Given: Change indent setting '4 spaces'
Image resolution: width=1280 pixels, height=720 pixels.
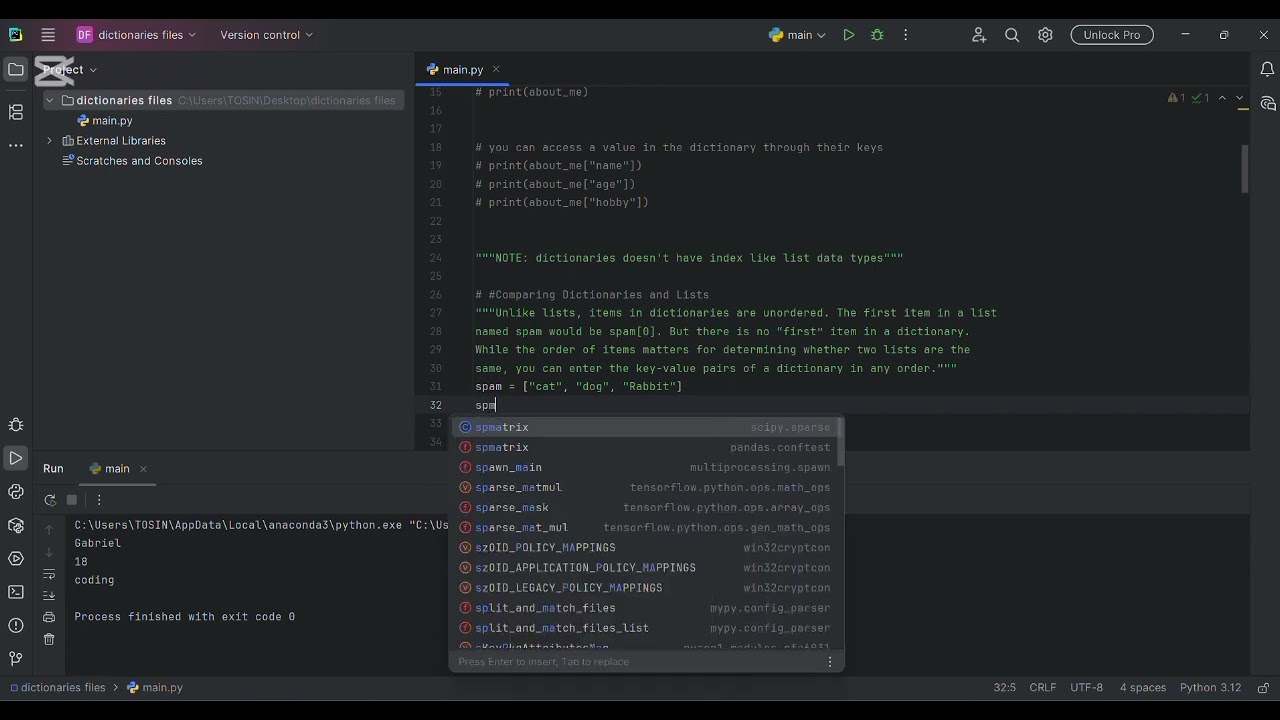Looking at the screenshot, I should (x=1143, y=688).
